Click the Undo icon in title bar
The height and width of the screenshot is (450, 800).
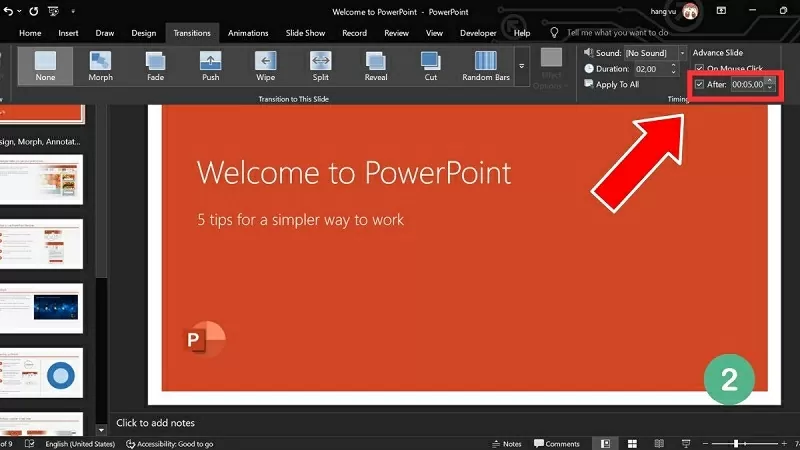[x=7, y=11]
